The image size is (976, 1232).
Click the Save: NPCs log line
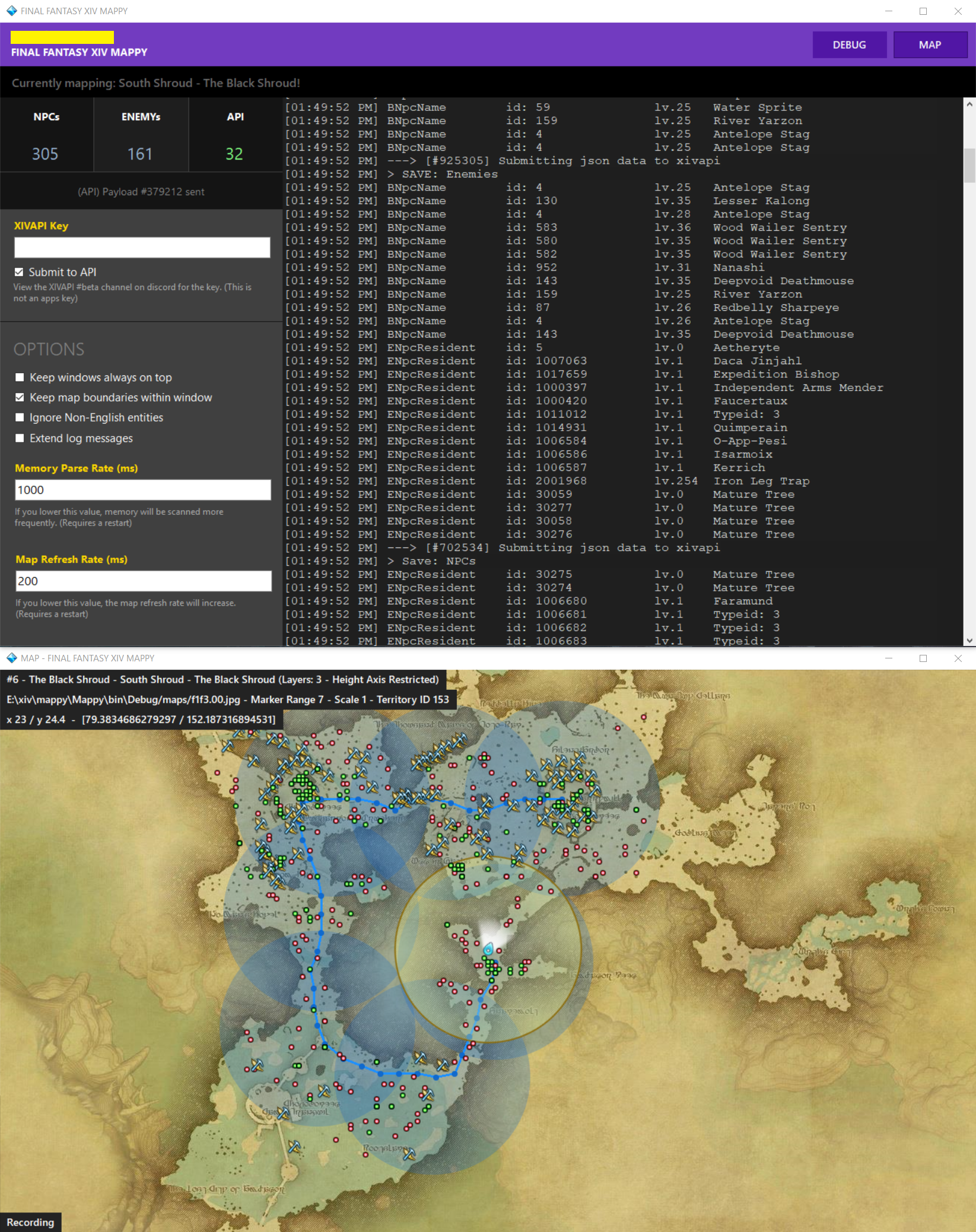[x=380, y=561]
